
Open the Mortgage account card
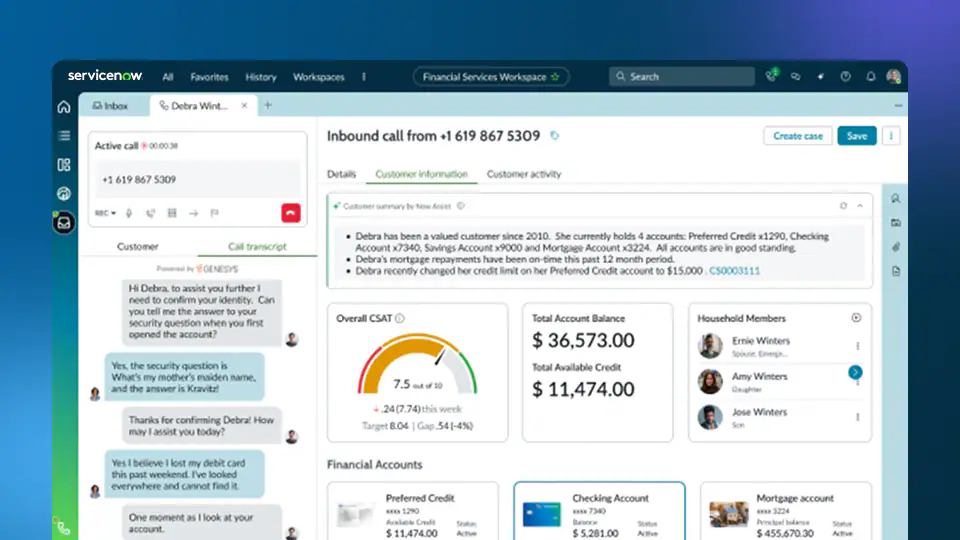click(786, 511)
